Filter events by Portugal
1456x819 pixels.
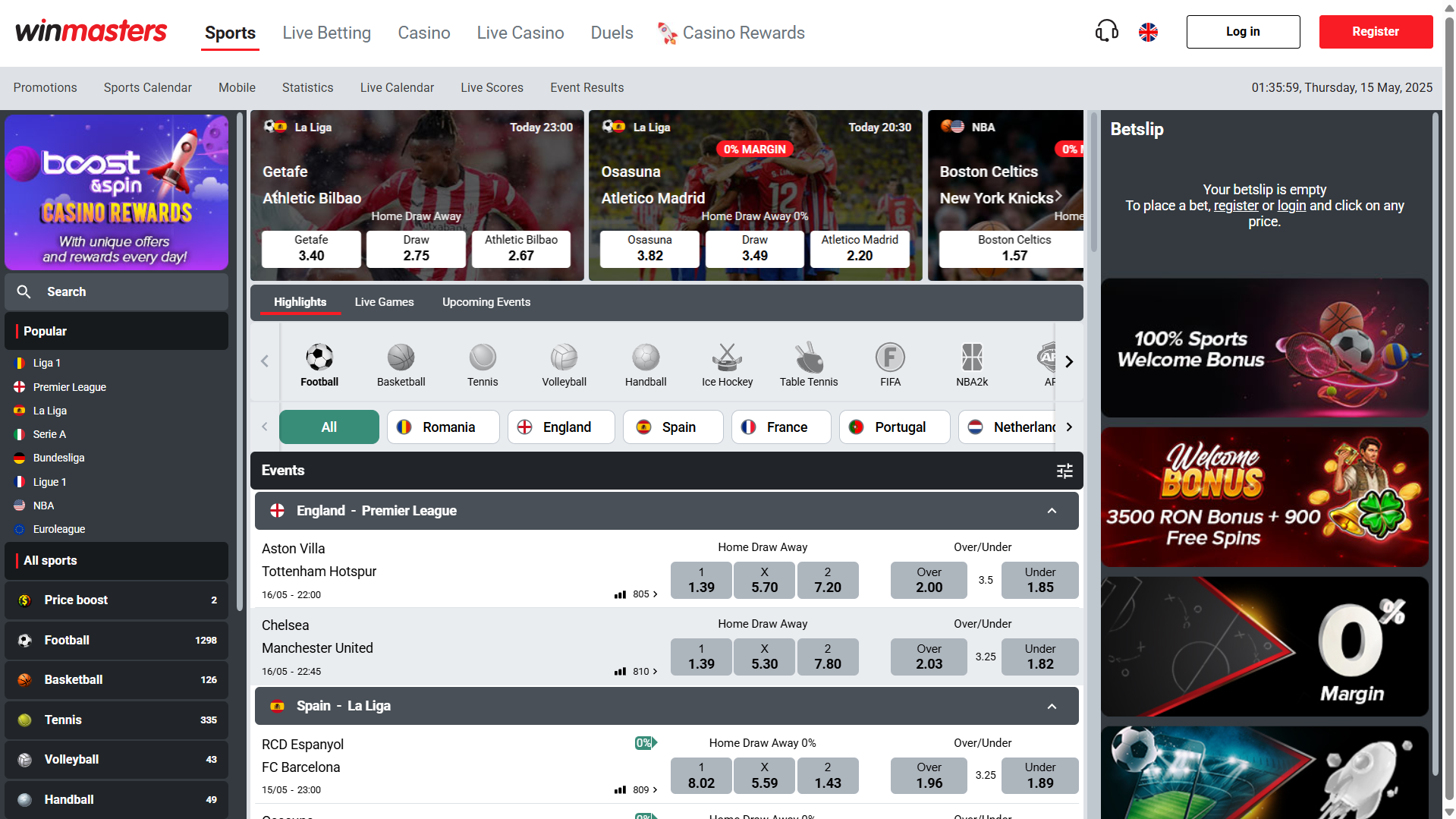click(x=894, y=427)
